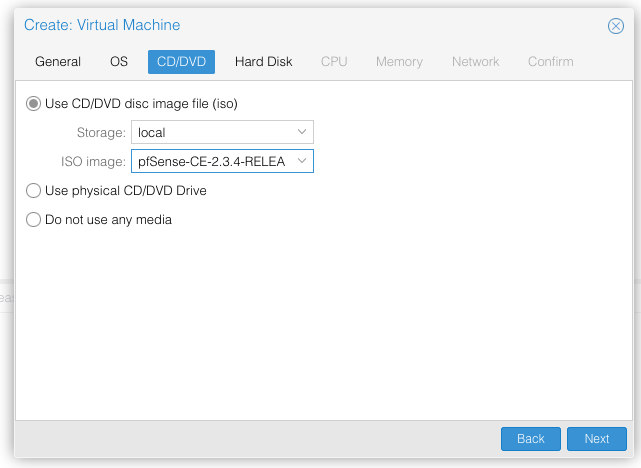Open the Memory tab
641x468 pixels.
(399, 62)
